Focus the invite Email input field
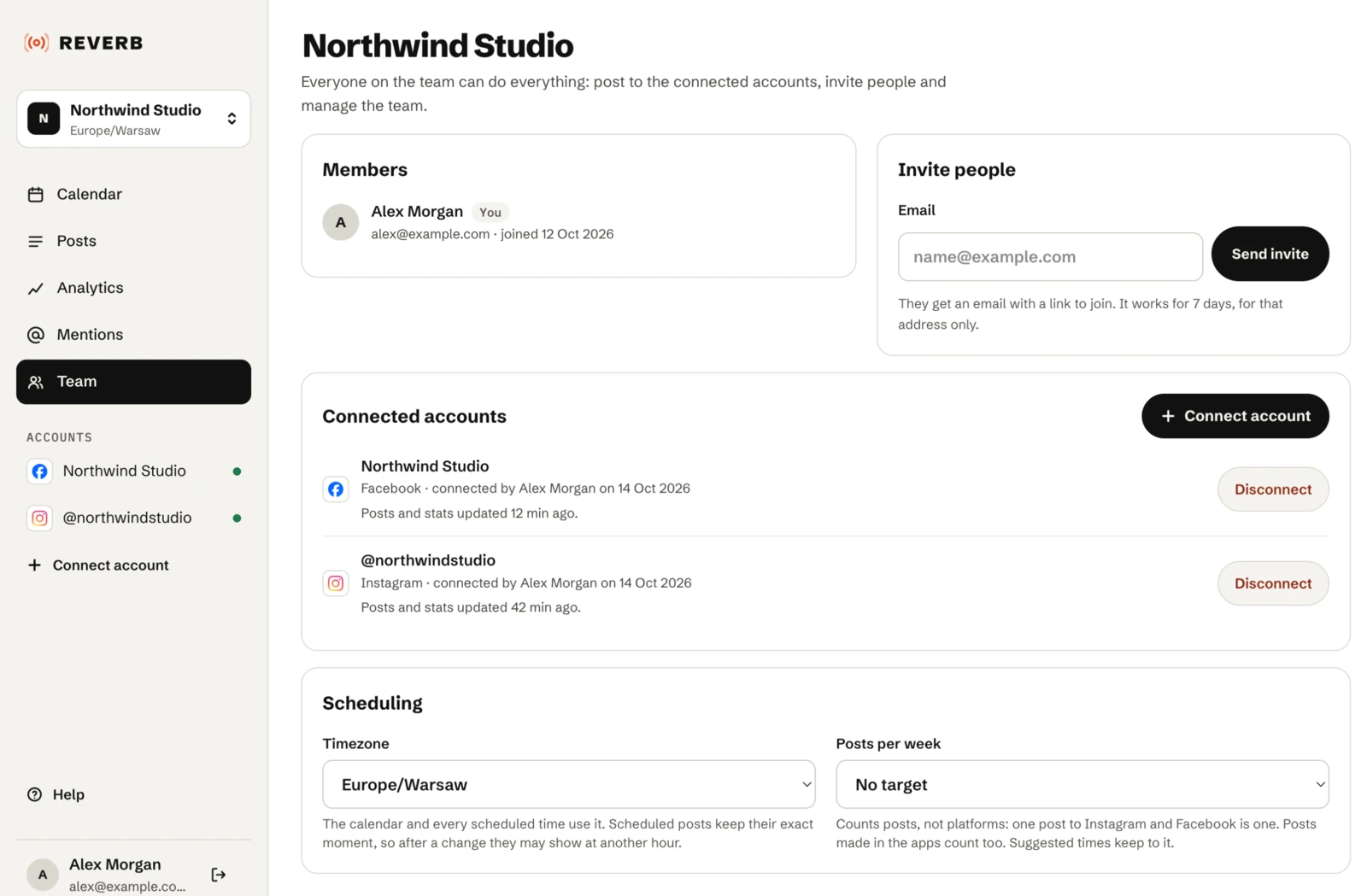This screenshot has height=896, width=1367. pos(1050,257)
